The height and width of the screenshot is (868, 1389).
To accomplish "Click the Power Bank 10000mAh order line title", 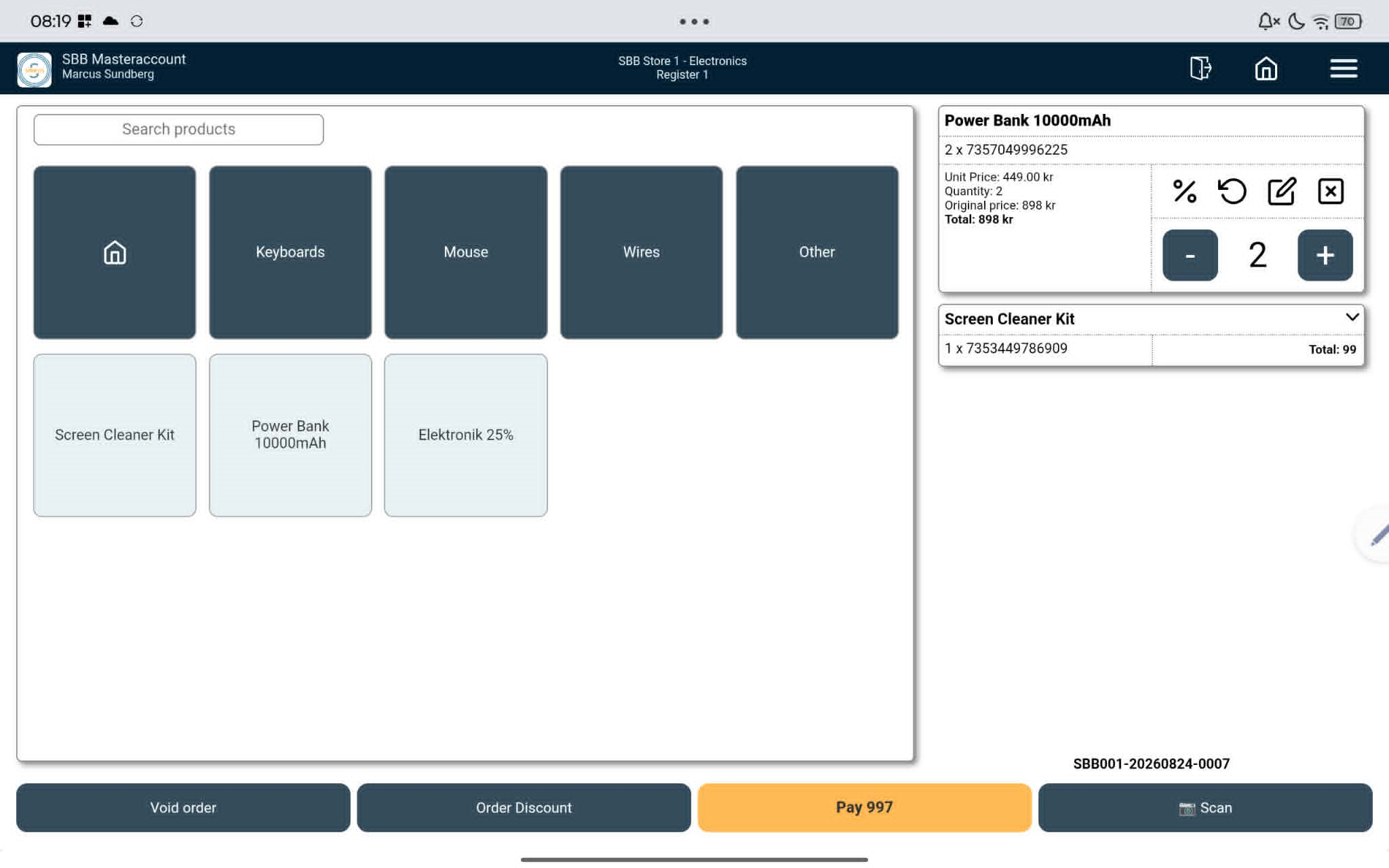I will click(x=1028, y=121).
